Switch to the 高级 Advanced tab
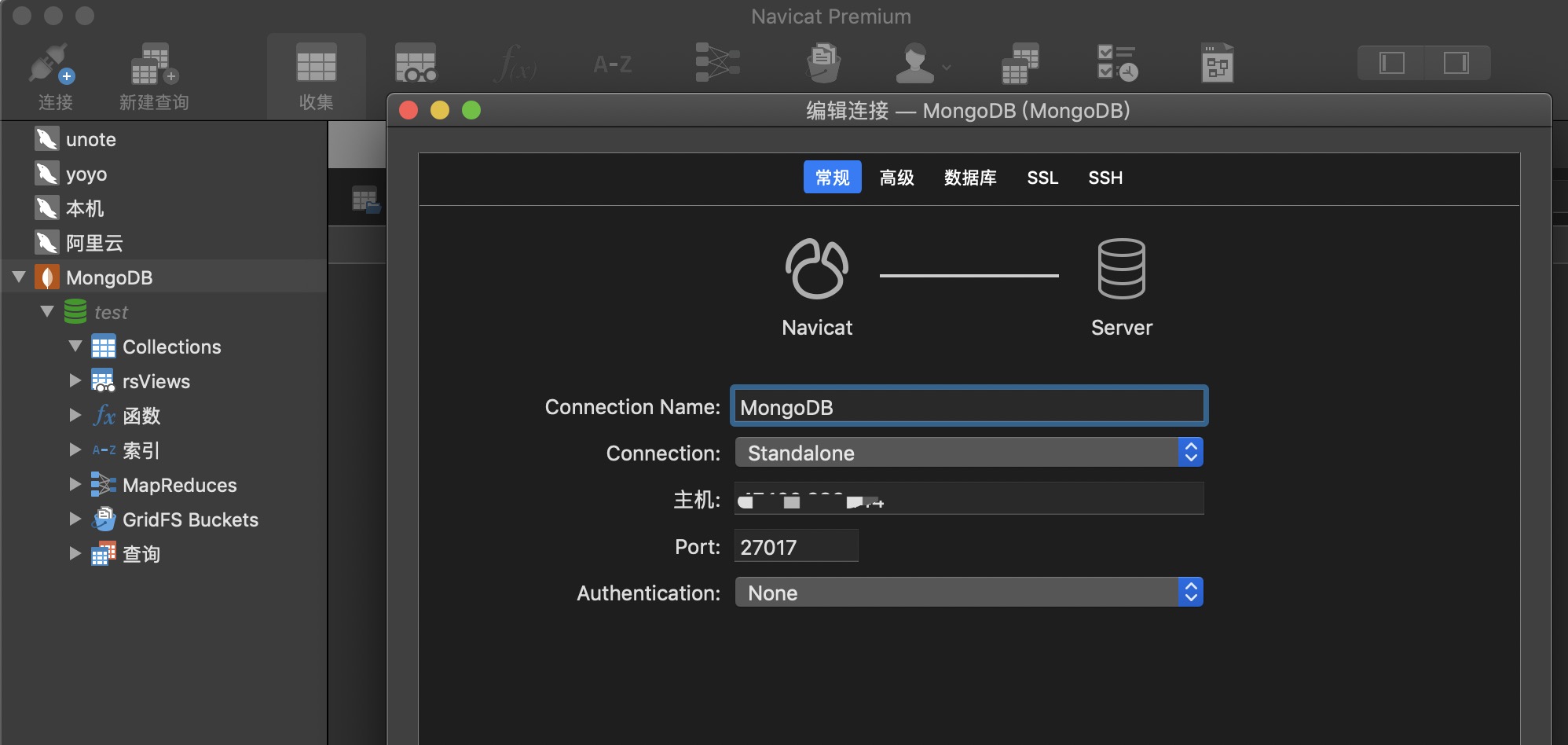The width and height of the screenshot is (1568, 745). 897,178
